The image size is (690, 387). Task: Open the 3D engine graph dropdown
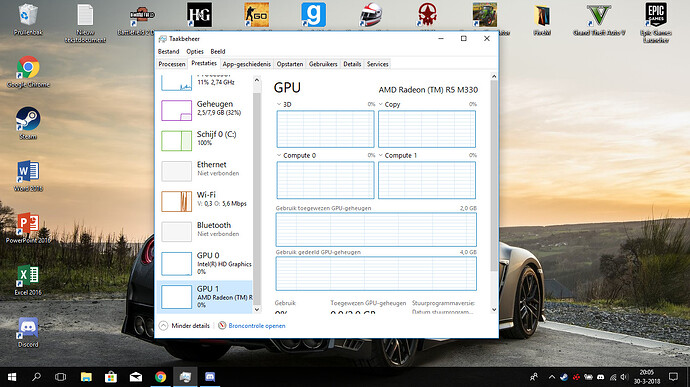(x=279, y=104)
